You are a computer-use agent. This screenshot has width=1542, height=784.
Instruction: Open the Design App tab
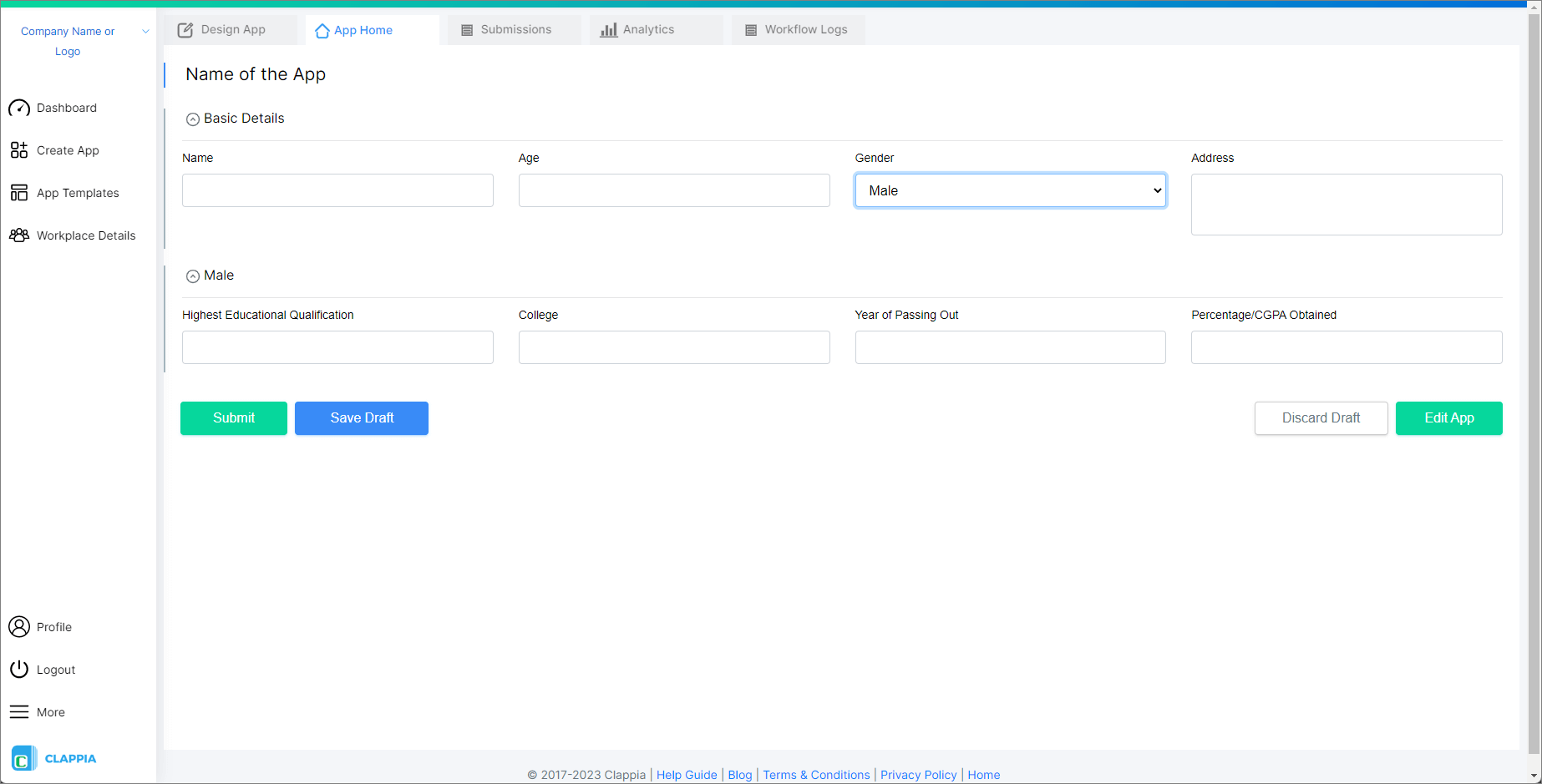coord(231,29)
